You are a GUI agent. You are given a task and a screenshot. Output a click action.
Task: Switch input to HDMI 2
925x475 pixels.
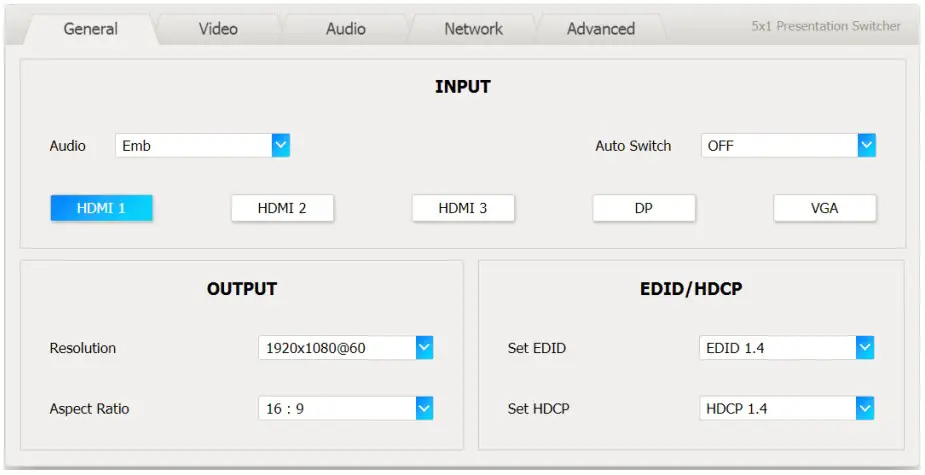pyautogui.click(x=282, y=208)
